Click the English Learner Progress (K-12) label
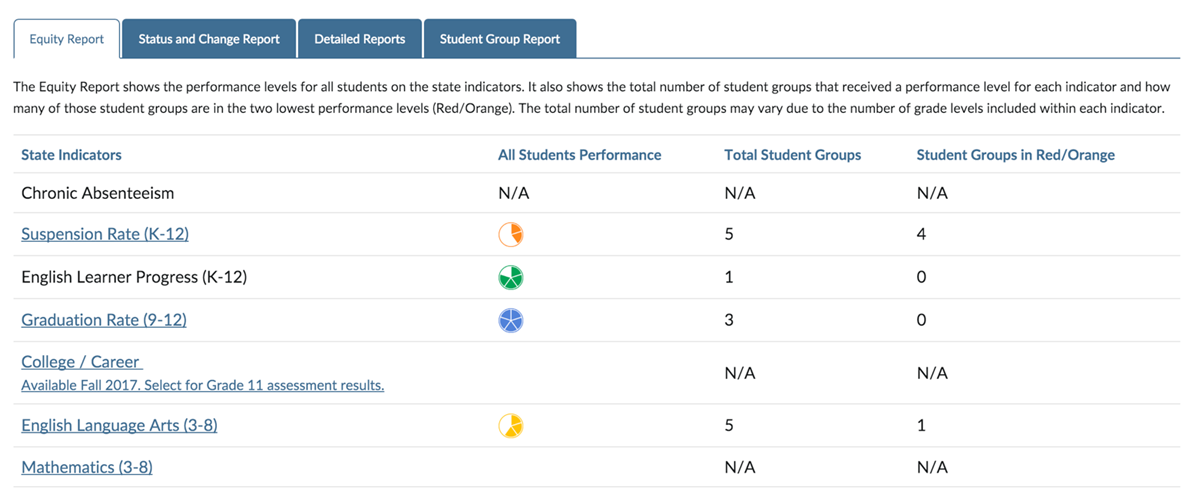Viewport: 1190px width, 495px height. click(134, 277)
